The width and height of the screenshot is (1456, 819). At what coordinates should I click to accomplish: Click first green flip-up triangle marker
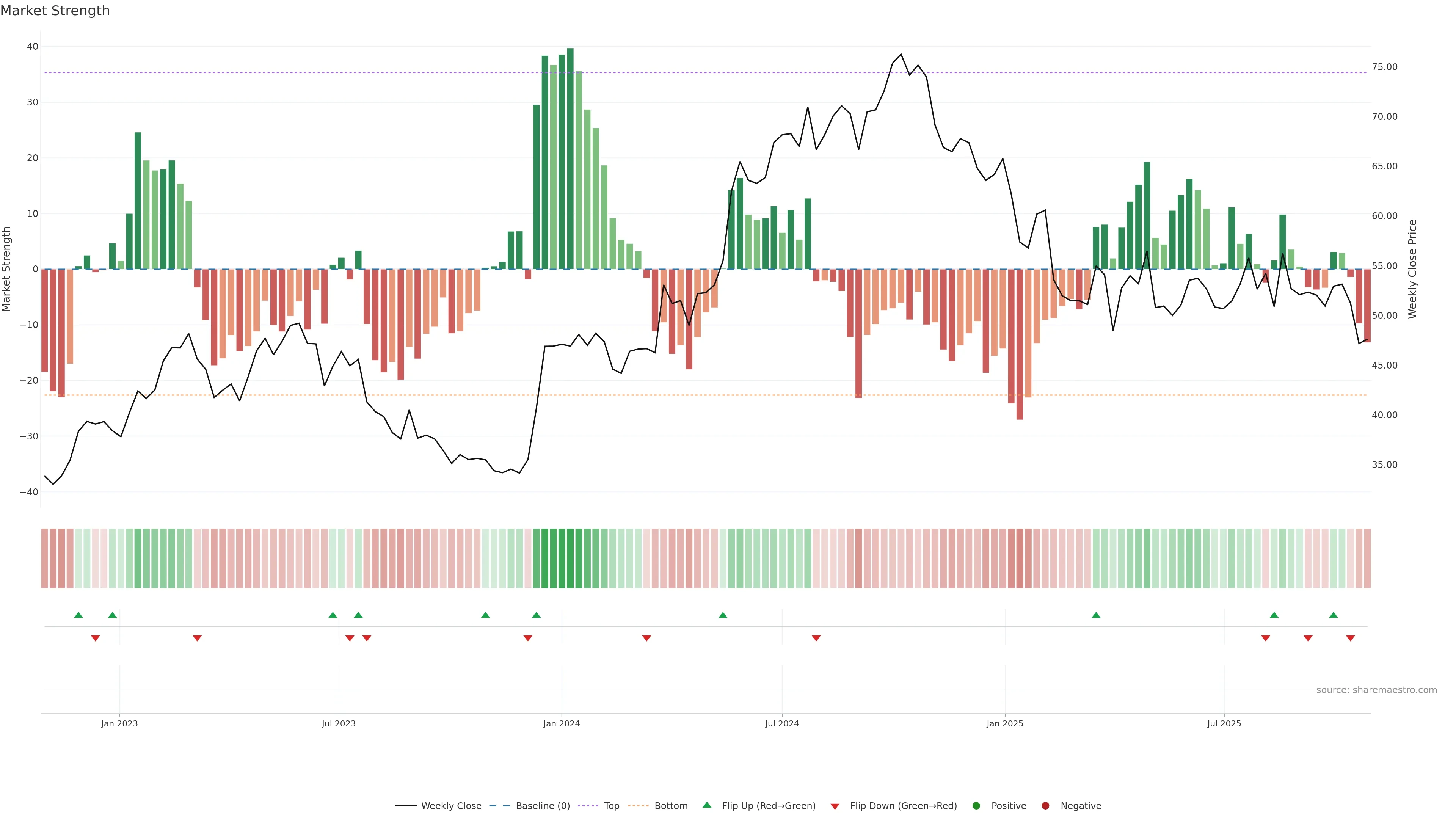(x=78, y=615)
